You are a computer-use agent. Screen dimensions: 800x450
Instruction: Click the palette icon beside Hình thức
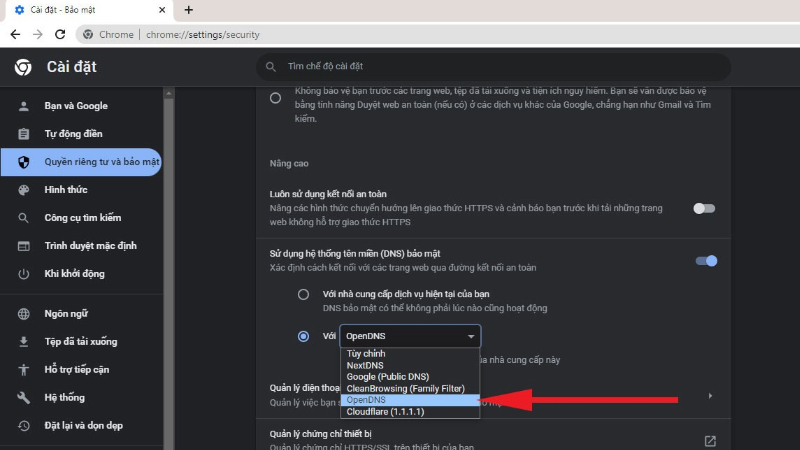click(23, 190)
